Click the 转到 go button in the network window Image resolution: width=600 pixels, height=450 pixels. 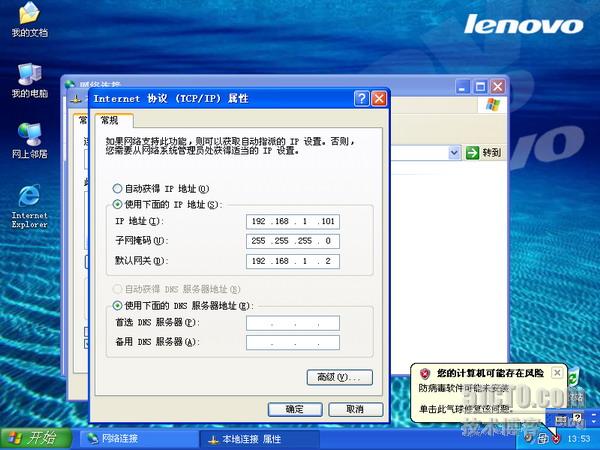point(484,153)
